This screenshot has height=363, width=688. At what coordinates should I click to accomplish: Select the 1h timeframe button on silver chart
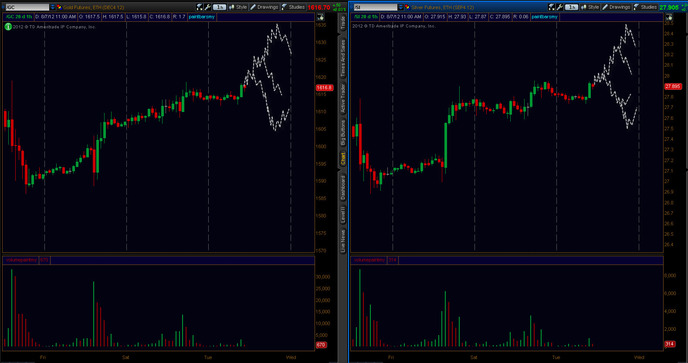point(571,7)
